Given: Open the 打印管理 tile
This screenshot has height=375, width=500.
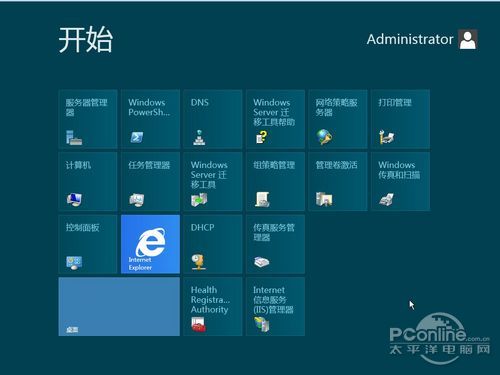Looking at the screenshot, I should [x=400, y=119].
